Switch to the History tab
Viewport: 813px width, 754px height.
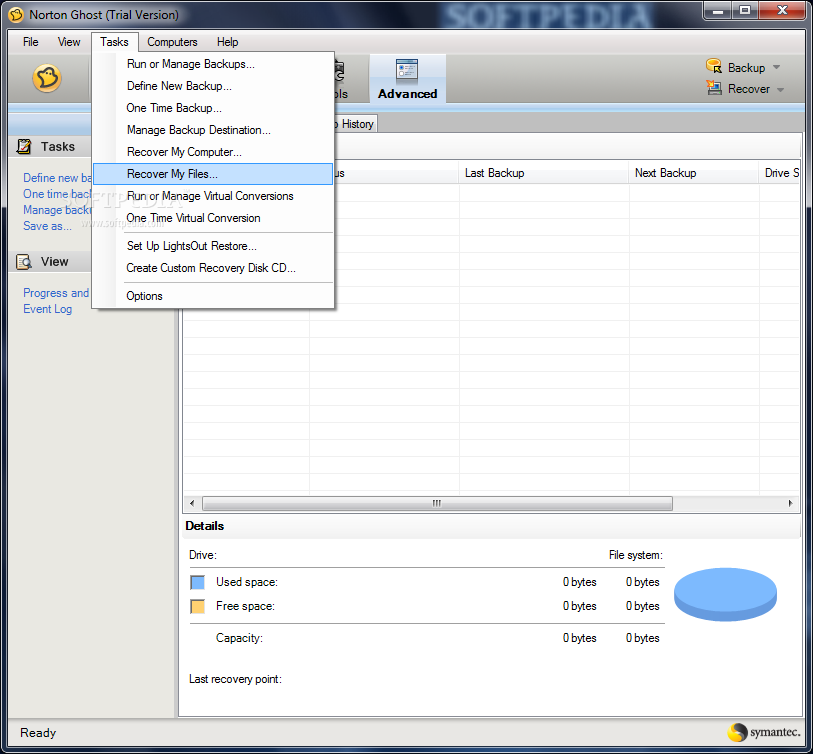[x=356, y=124]
